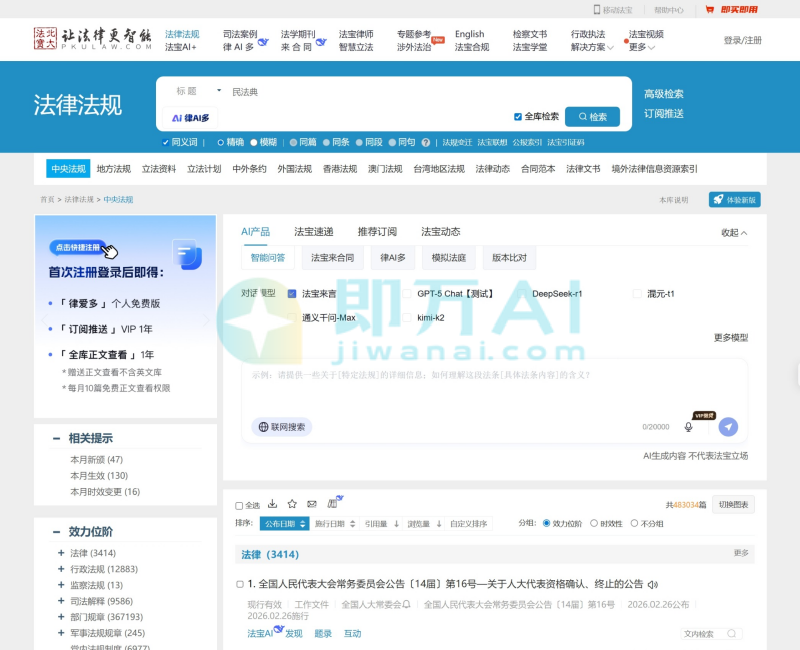Click the envelope email icon above results
The image size is (800, 650).
tap(312, 504)
